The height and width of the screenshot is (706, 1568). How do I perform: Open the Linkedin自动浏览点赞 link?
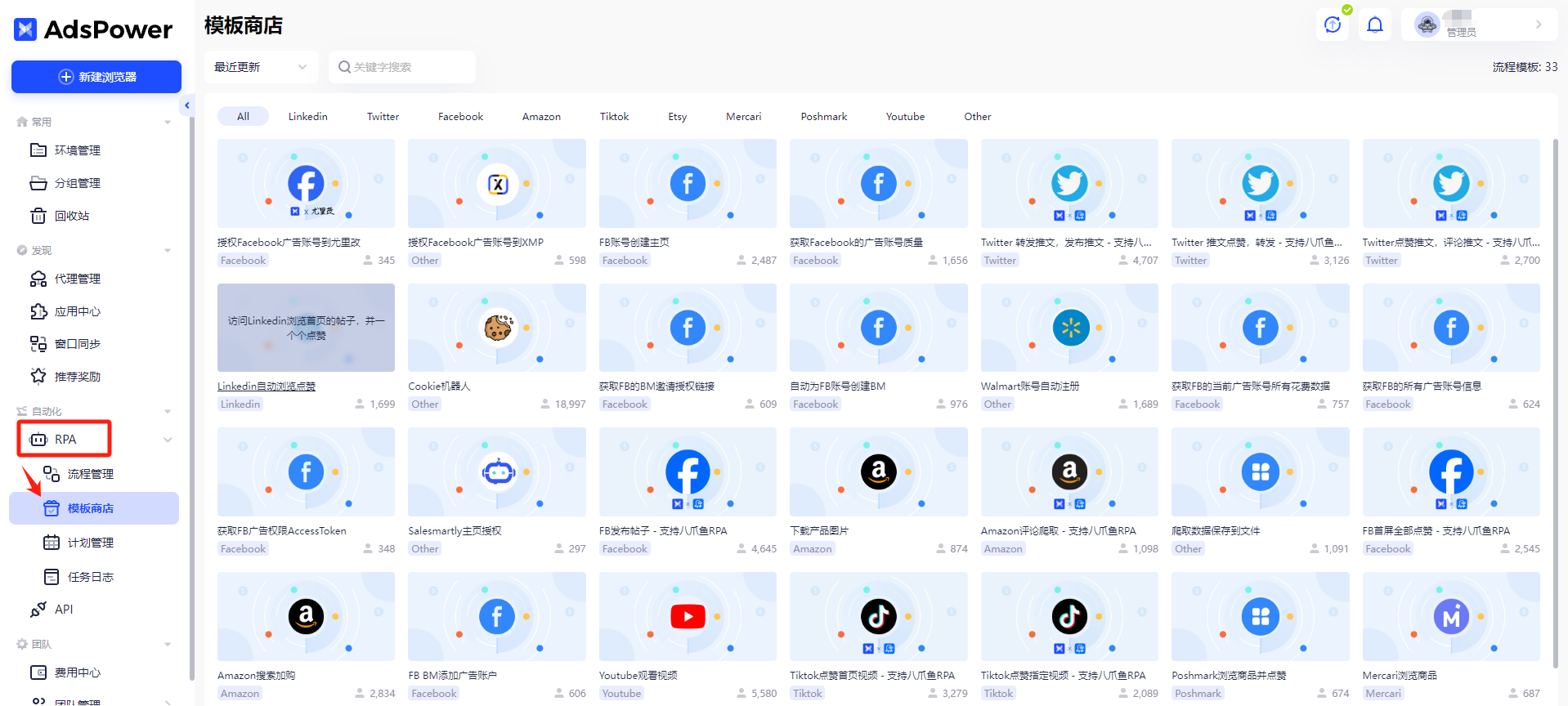pos(267,387)
